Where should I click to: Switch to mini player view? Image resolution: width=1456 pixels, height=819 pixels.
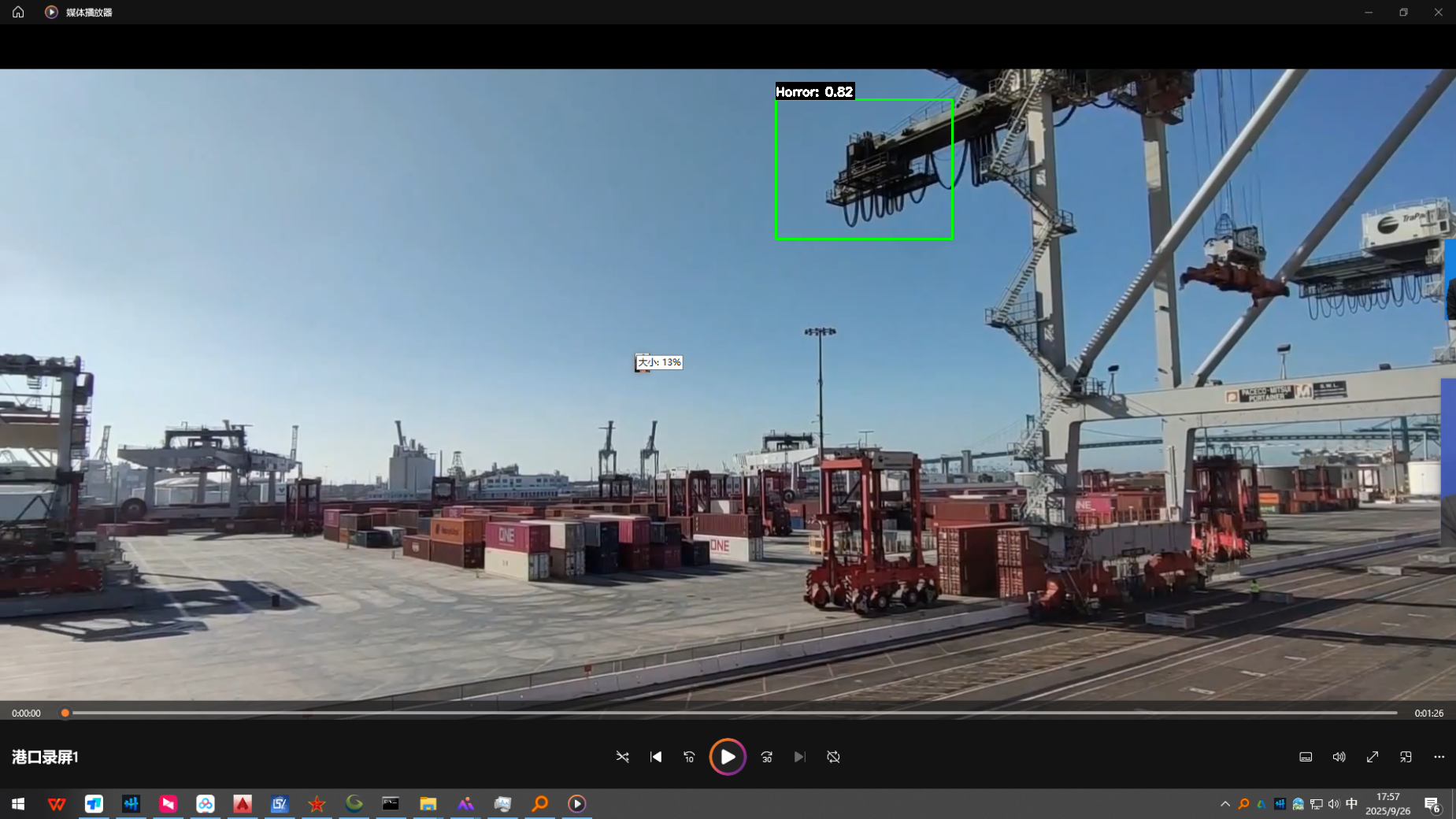pyautogui.click(x=1406, y=757)
